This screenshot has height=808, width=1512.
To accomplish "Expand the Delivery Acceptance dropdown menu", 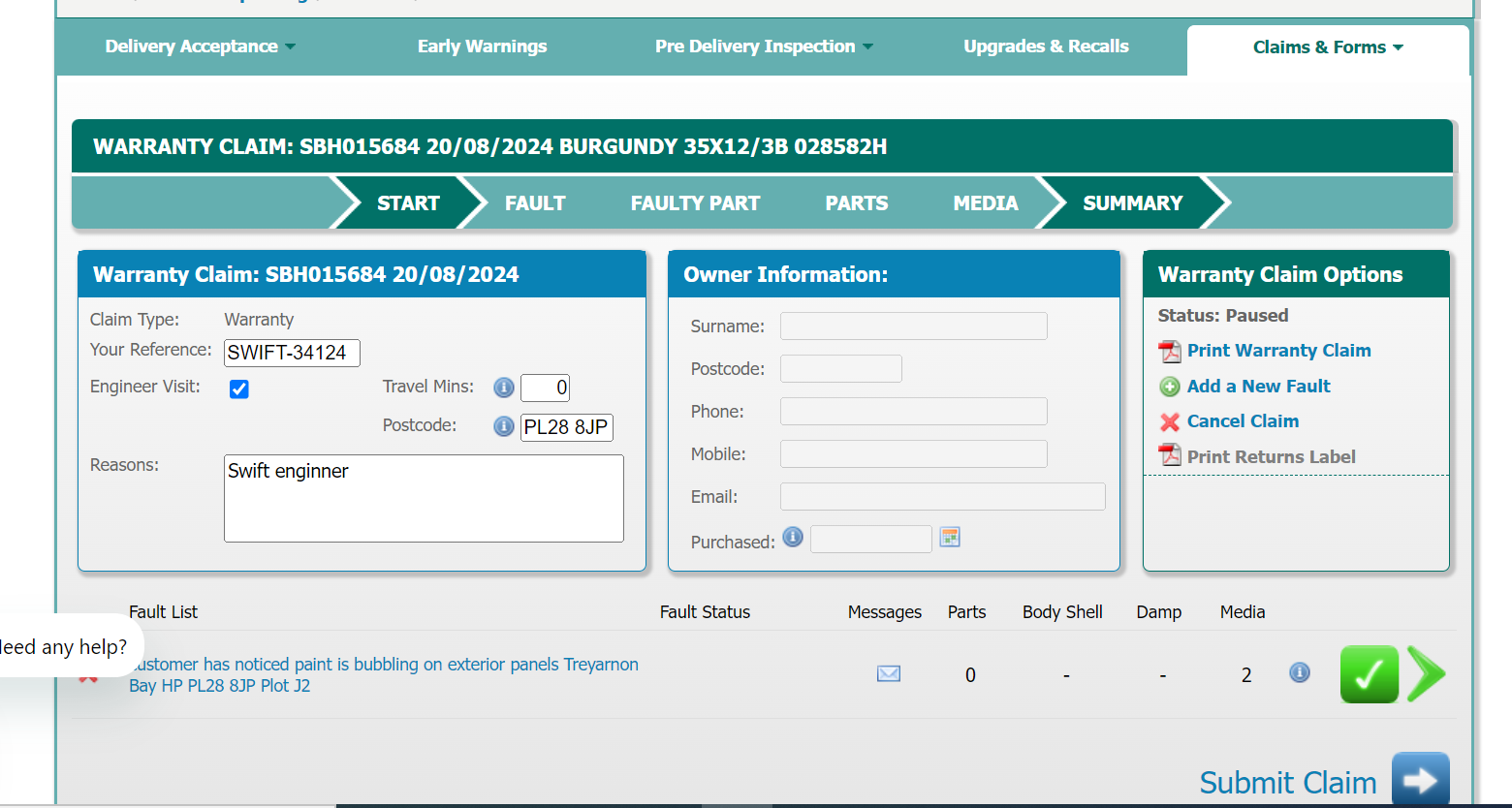I will tap(201, 47).
